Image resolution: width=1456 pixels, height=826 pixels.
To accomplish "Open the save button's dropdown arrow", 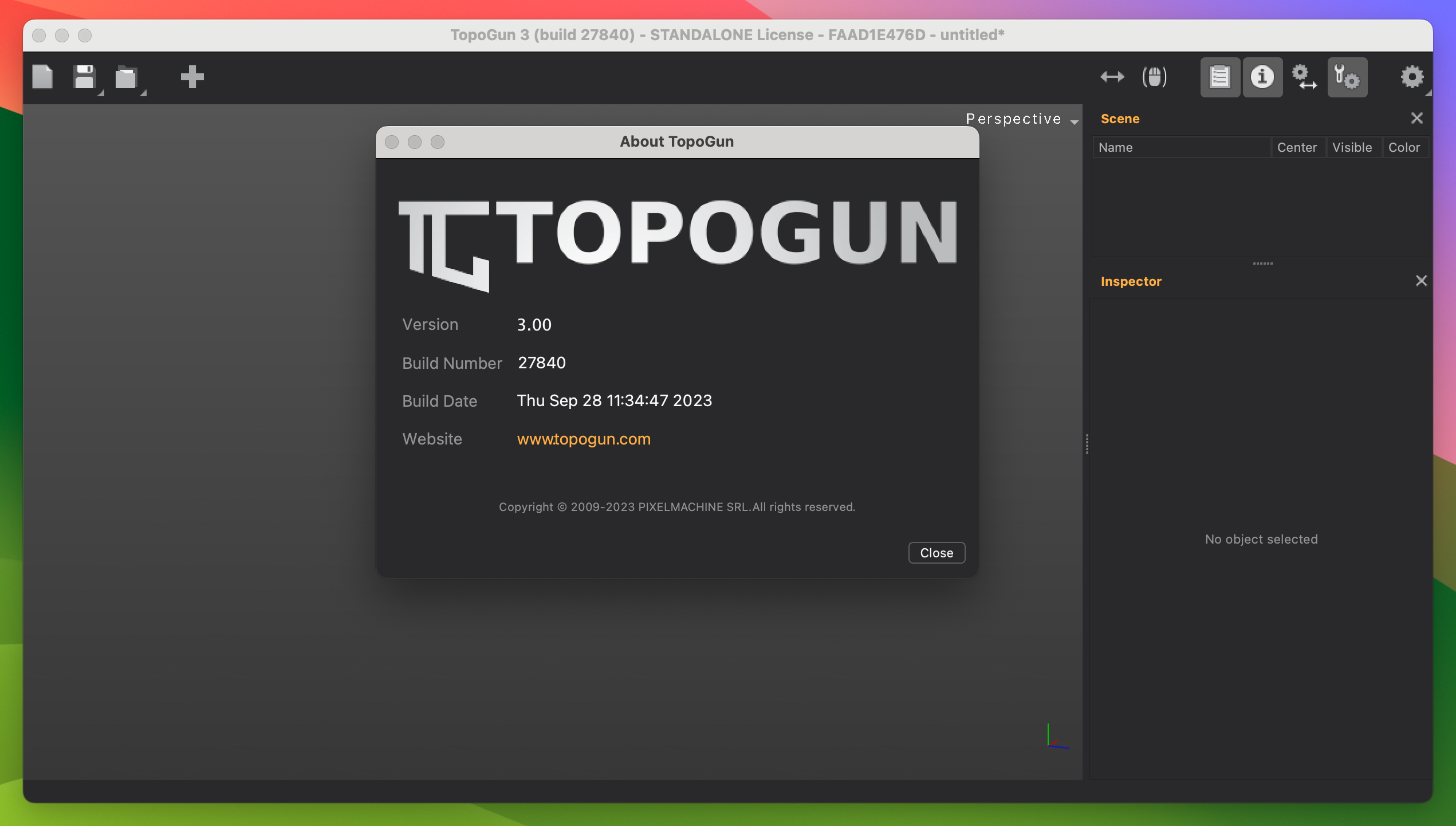I will click(101, 92).
